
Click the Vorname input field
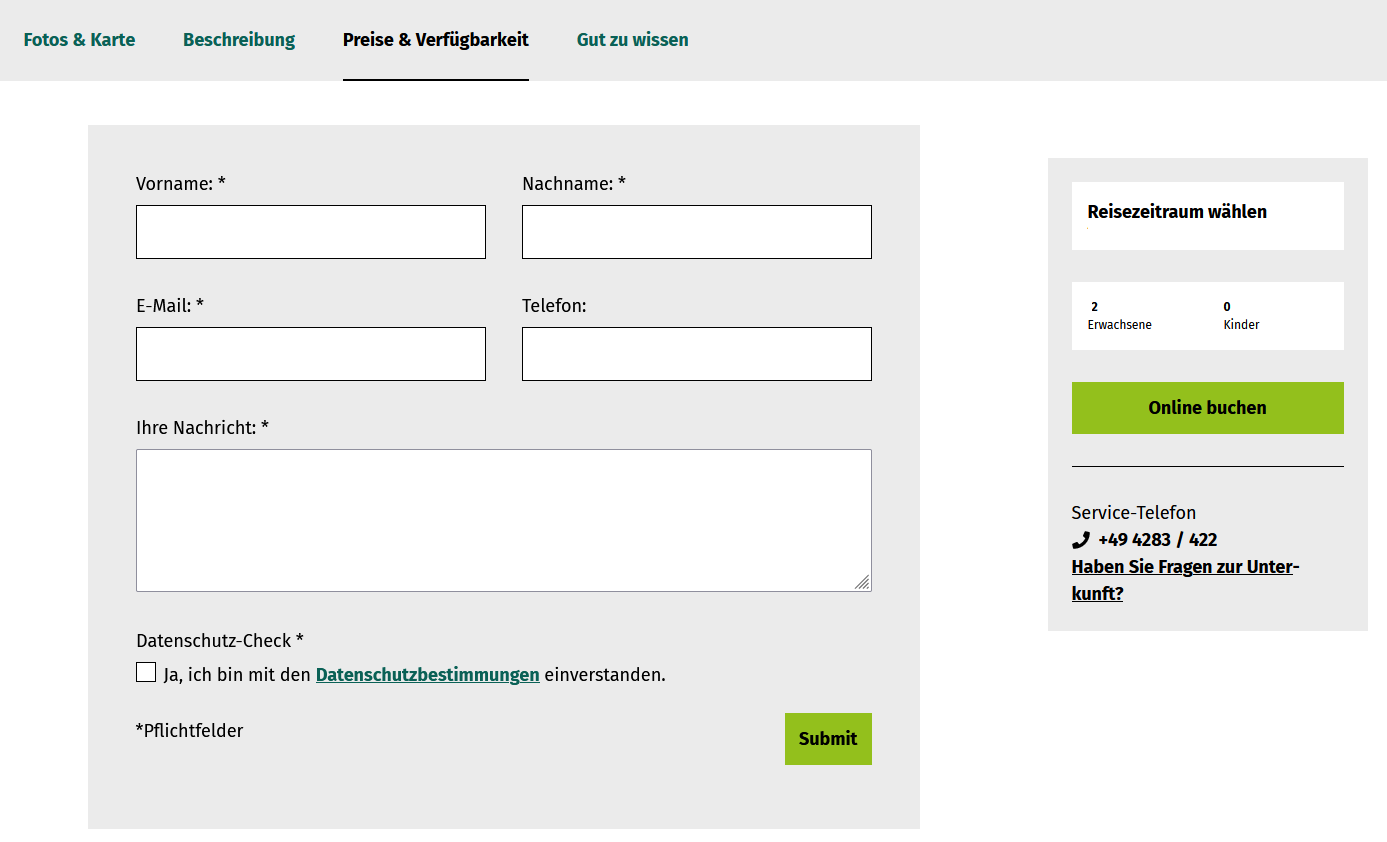311,232
